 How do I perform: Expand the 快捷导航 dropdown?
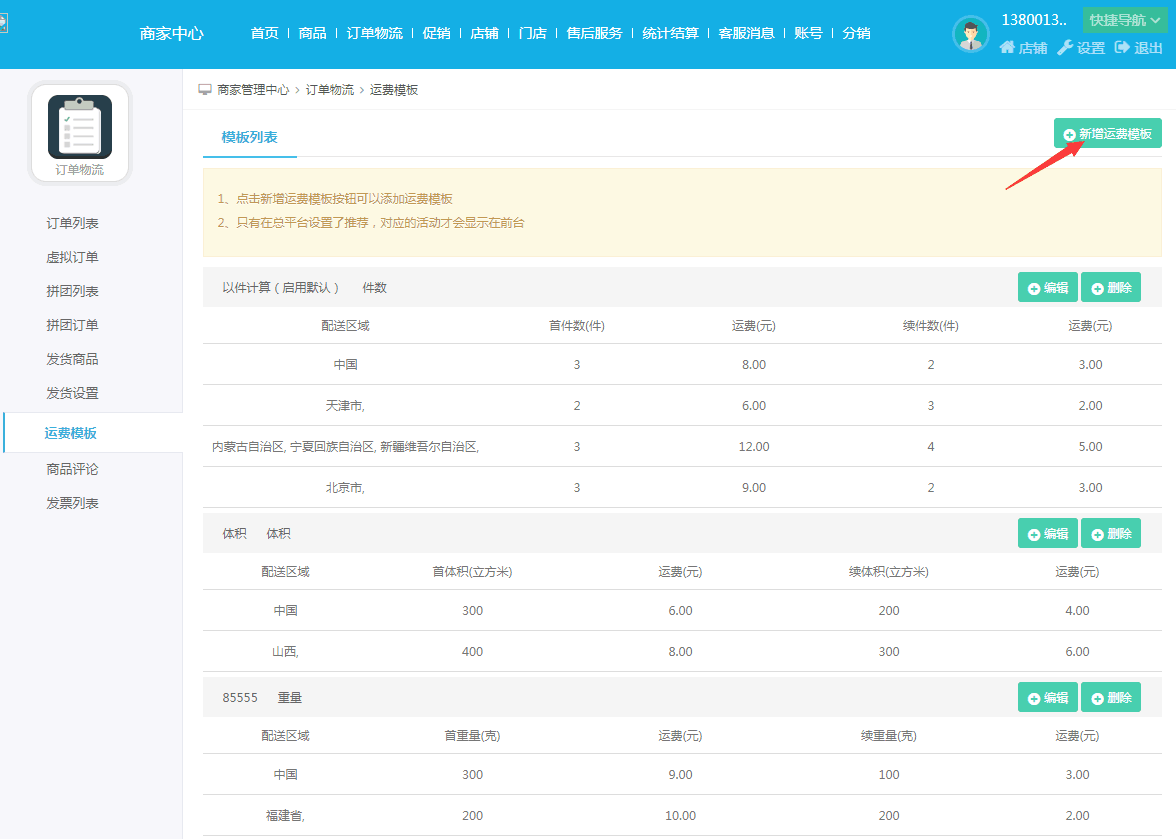1125,20
